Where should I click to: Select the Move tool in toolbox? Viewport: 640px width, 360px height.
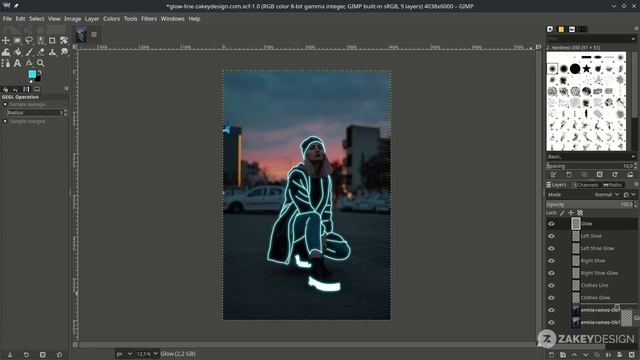(x=6, y=40)
